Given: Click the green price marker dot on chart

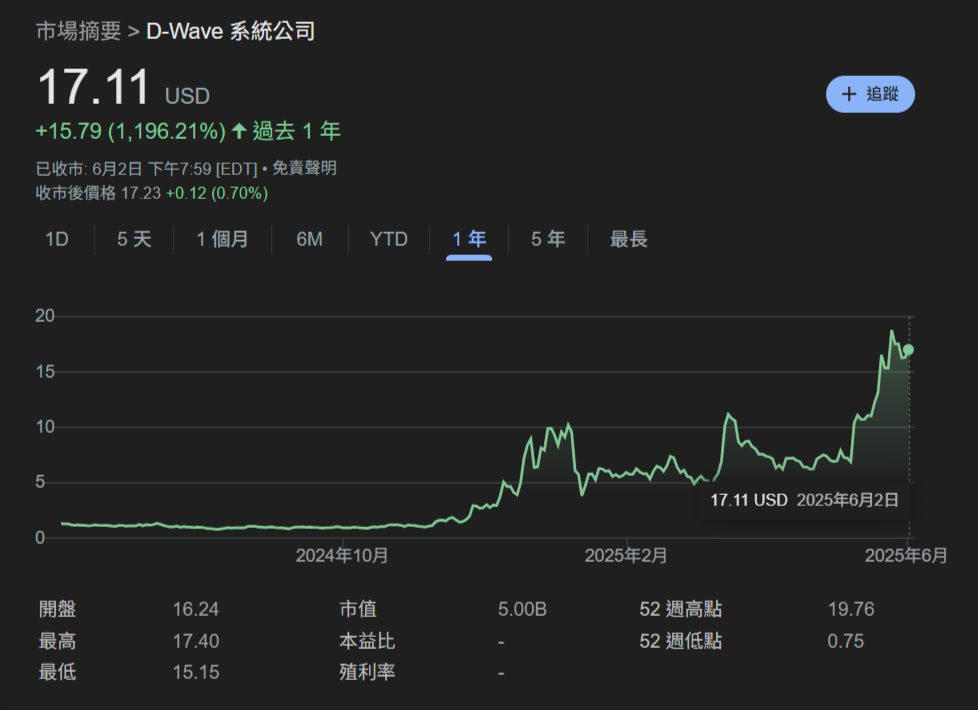Looking at the screenshot, I should click(909, 349).
